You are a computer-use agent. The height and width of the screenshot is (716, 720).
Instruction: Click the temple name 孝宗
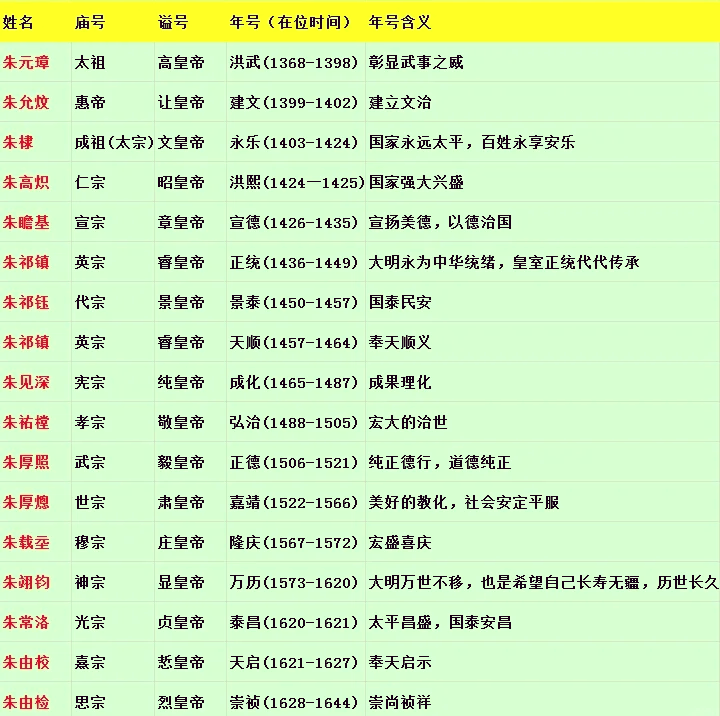[90, 422]
